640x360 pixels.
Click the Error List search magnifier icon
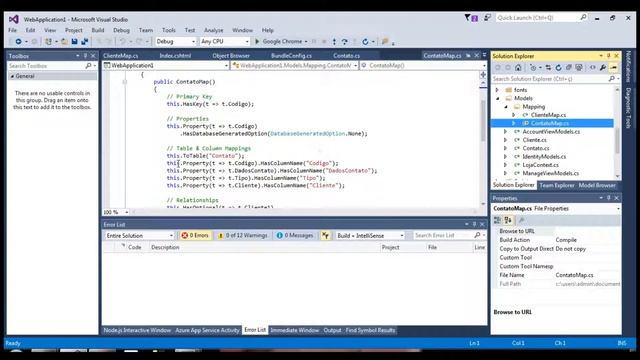[477, 236]
